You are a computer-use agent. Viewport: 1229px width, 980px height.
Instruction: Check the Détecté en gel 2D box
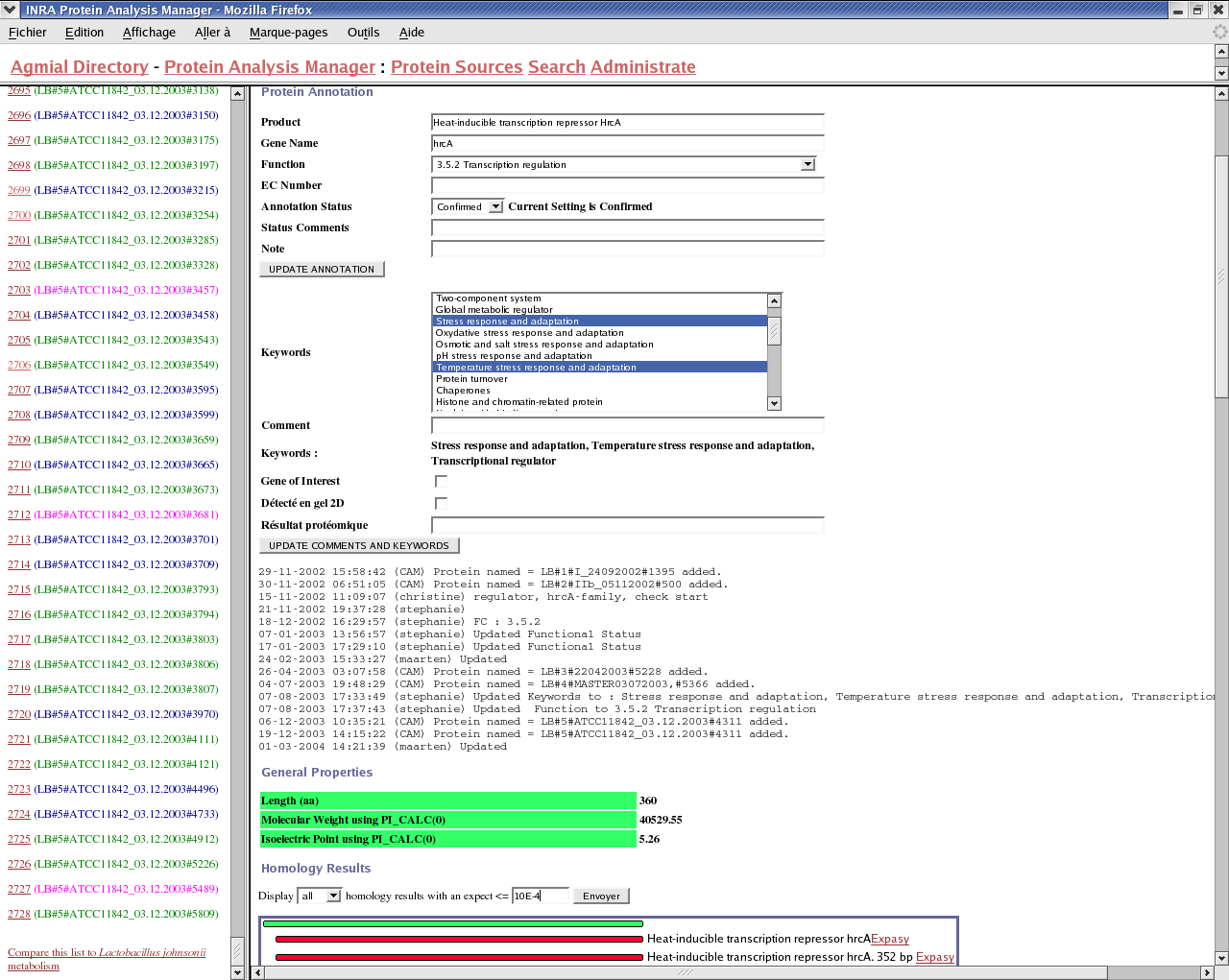tap(441, 503)
